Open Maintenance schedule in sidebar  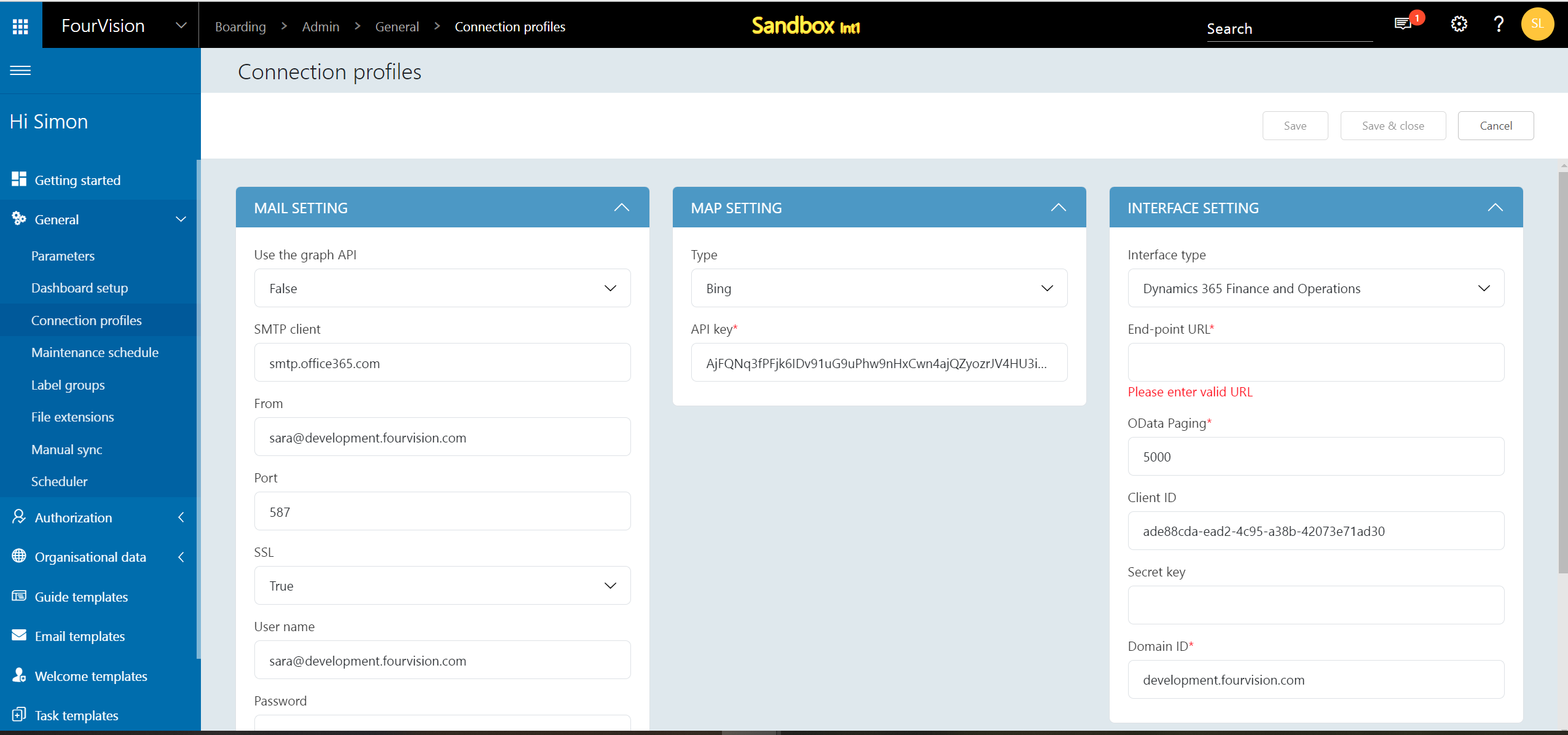coord(95,352)
